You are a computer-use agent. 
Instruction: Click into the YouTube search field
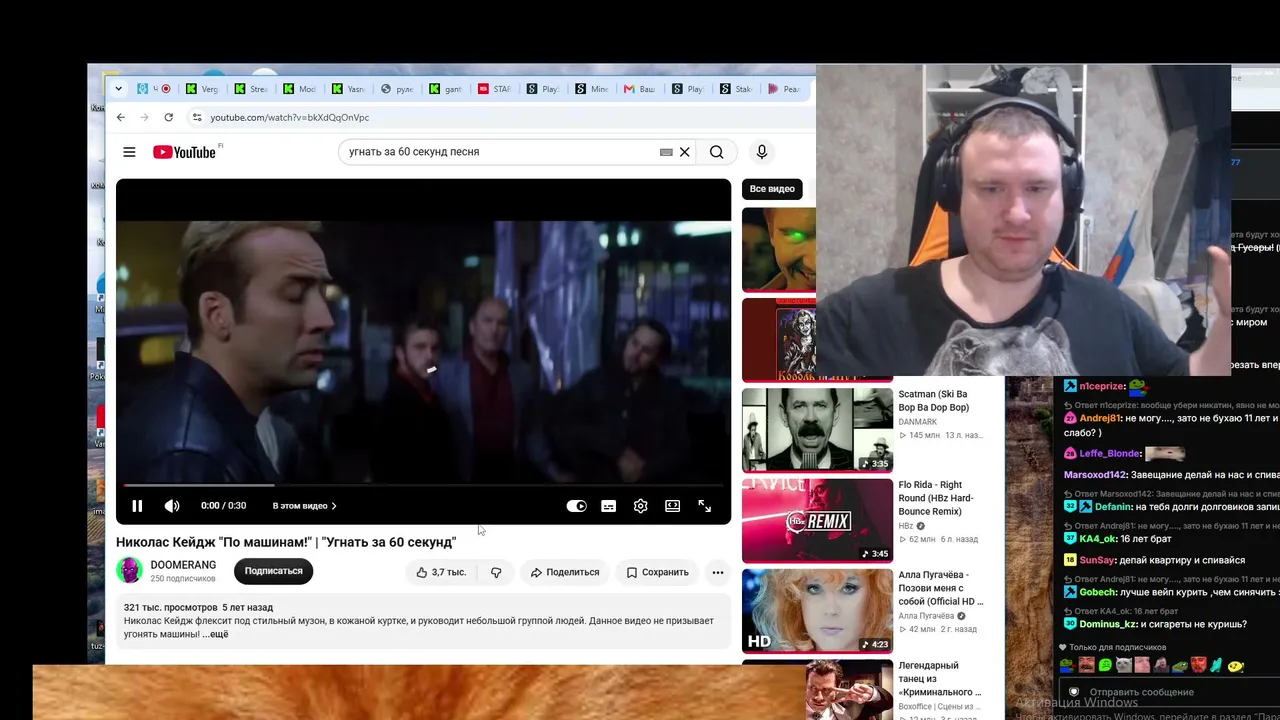[x=500, y=152]
